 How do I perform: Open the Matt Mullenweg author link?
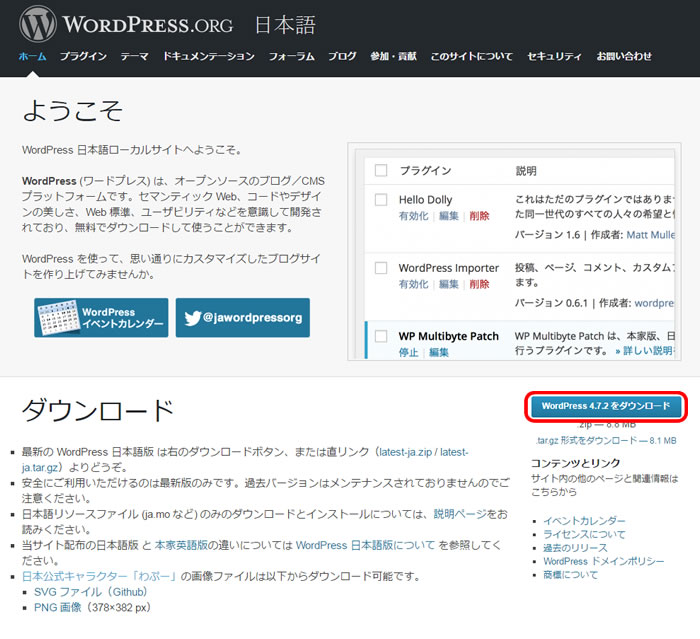pyautogui.click(x=650, y=235)
